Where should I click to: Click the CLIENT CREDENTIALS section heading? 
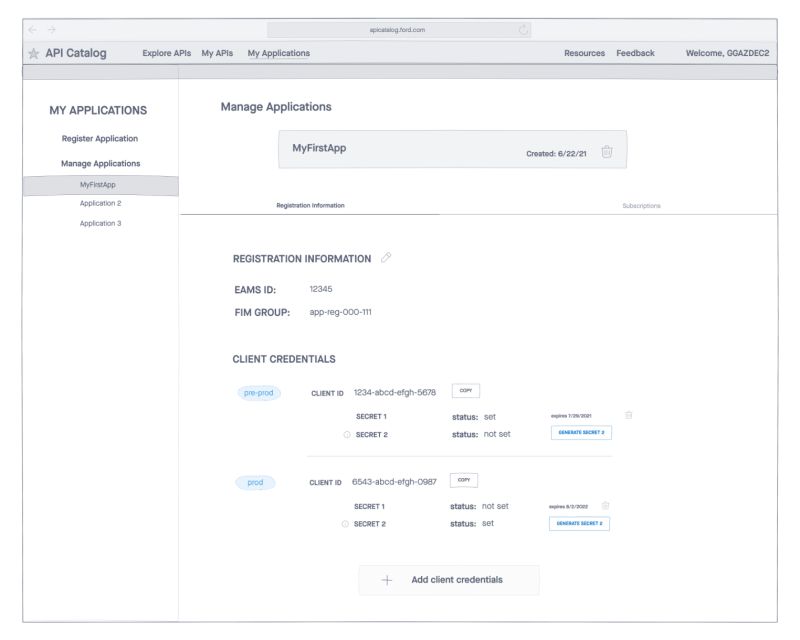point(284,359)
